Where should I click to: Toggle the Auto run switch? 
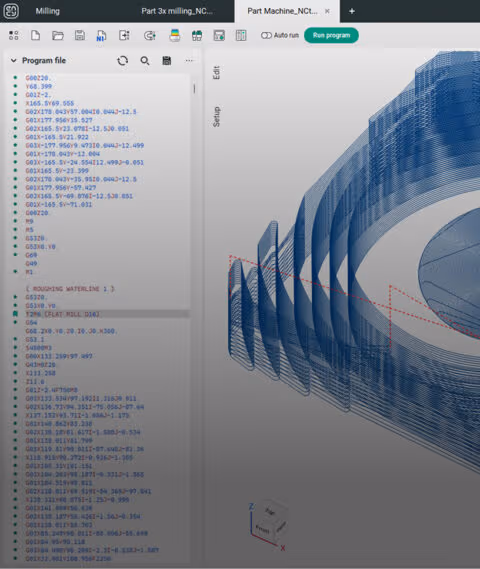266,35
